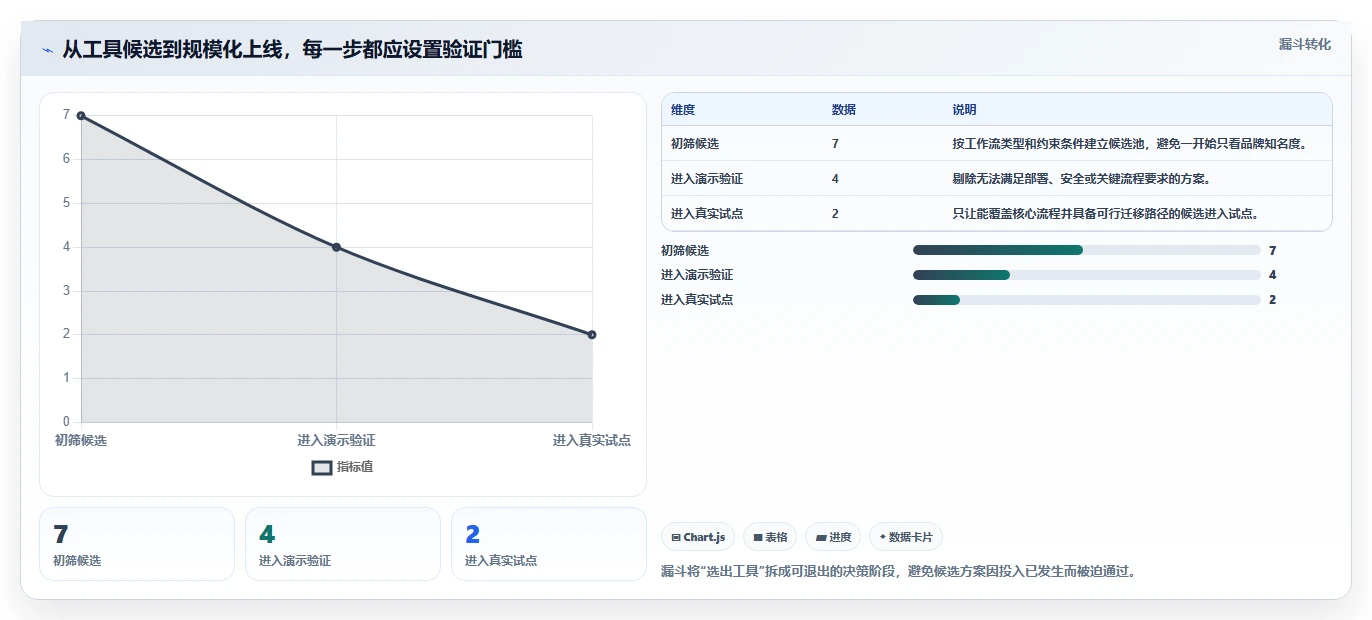Image resolution: width=1372 pixels, height=620 pixels.
Task: Click the chart data point for 初筛候选
Action: click(81, 116)
